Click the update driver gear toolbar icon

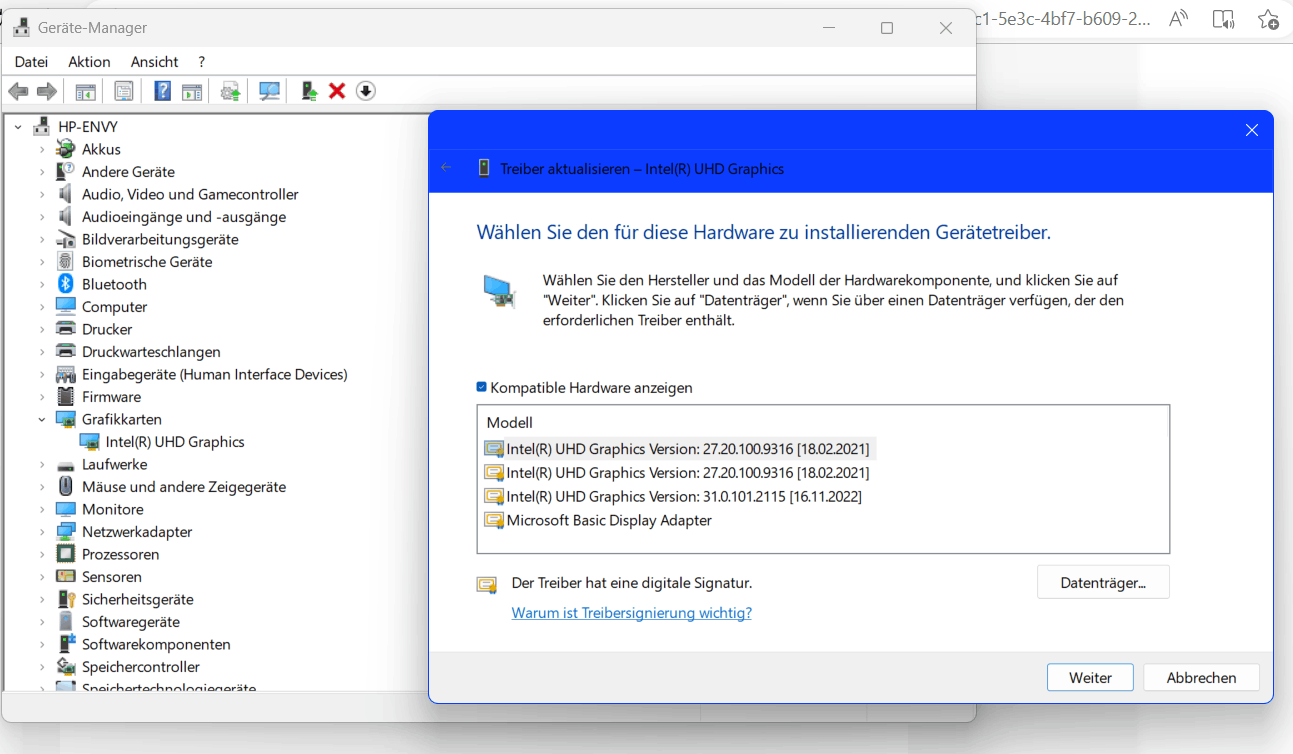231,91
